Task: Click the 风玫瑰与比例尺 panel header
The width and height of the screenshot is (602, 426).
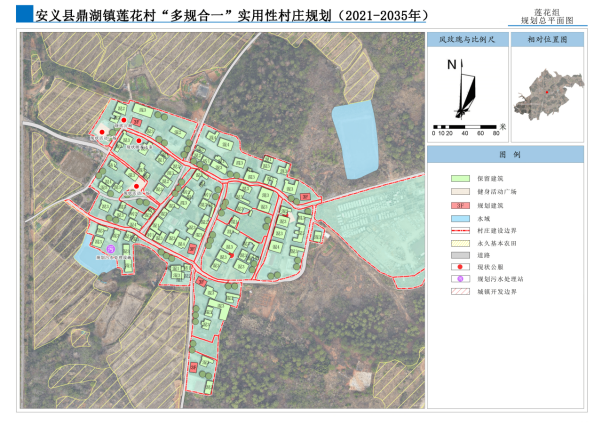Action: coord(465,40)
